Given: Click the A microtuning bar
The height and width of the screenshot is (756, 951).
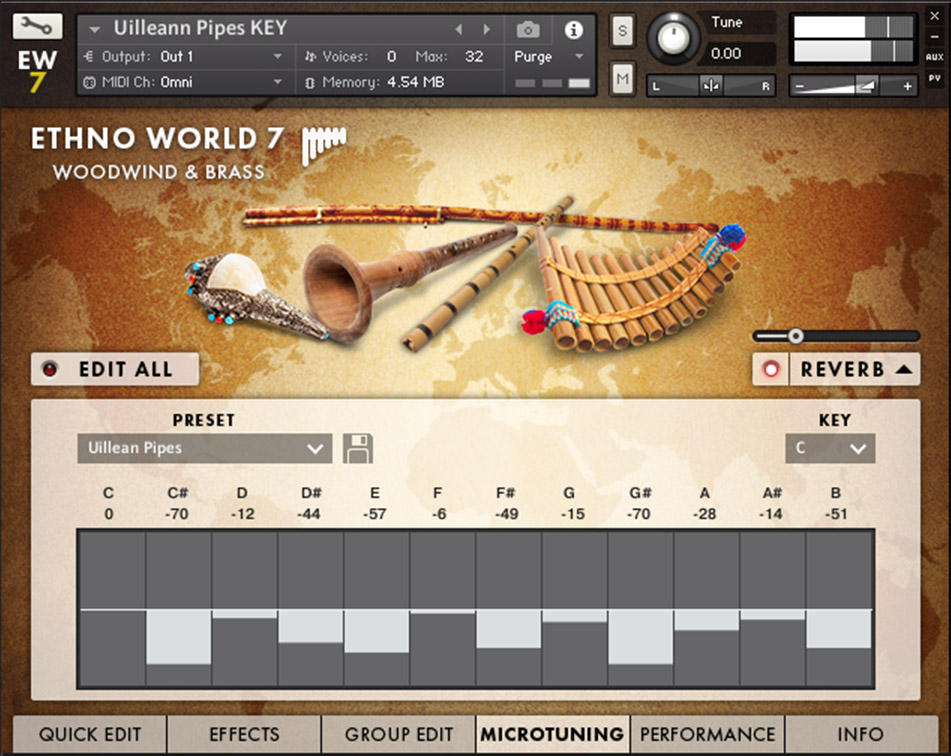Looking at the screenshot, I should [707, 620].
